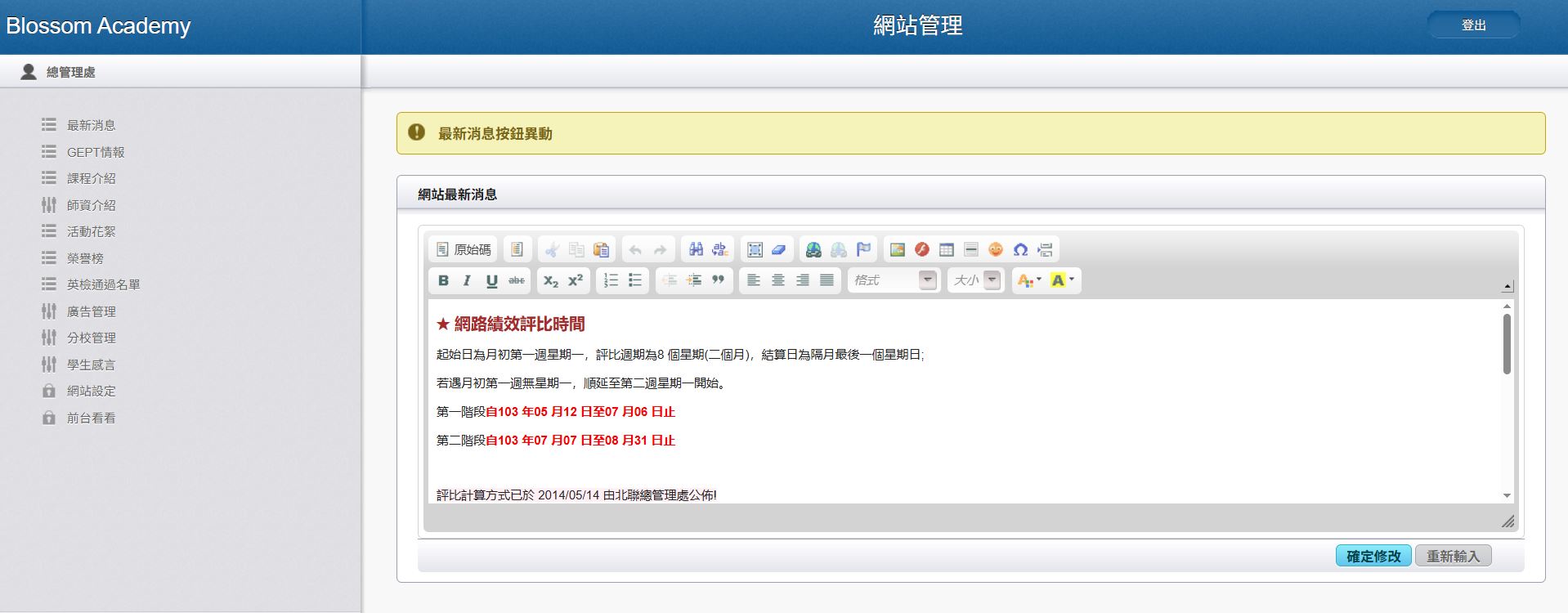
Task: Insert a hyperlink with the link icon
Action: click(x=813, y=249)
